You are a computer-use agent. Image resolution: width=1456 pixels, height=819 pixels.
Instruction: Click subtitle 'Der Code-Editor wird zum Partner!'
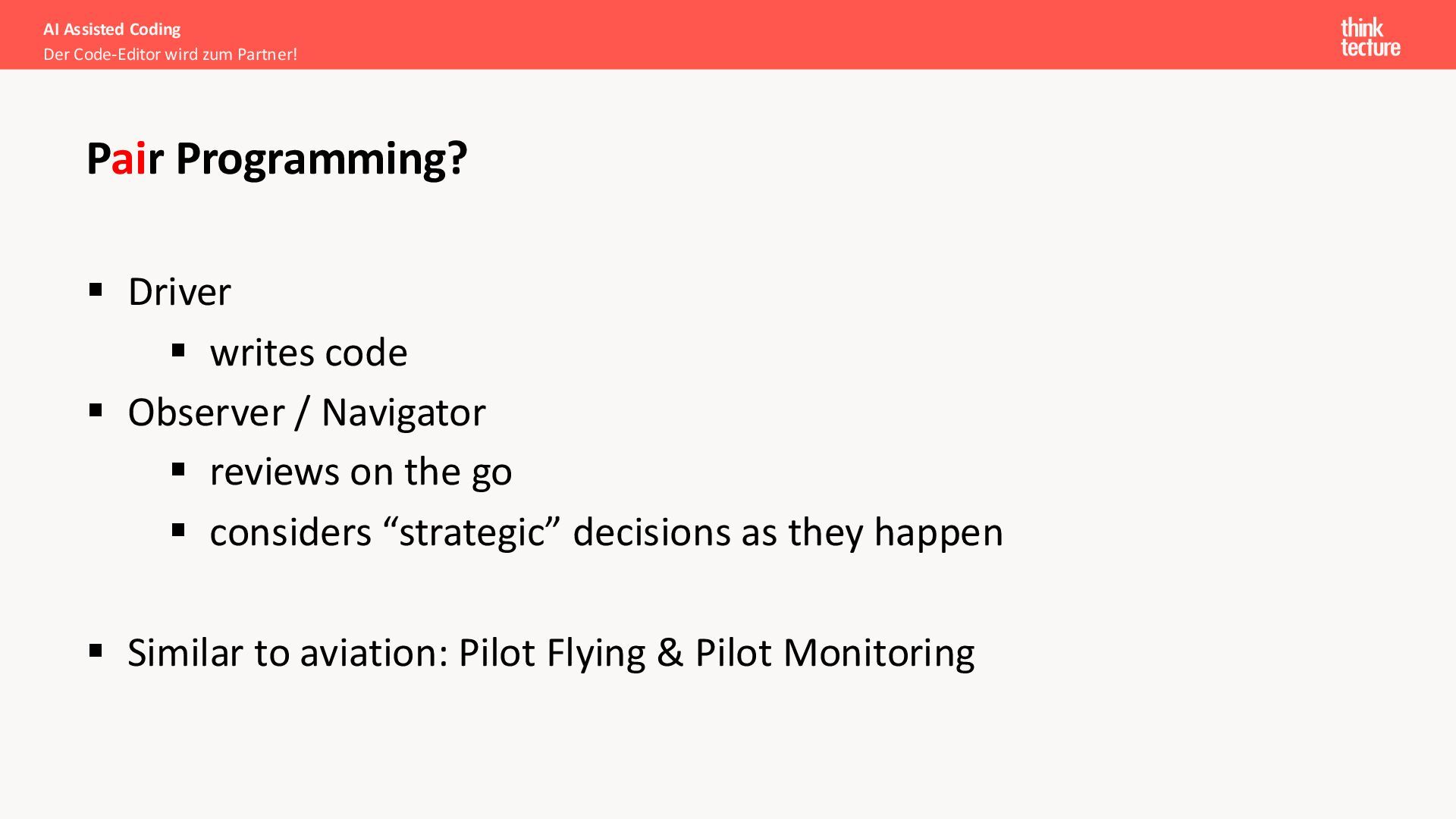tap(170, 55)
